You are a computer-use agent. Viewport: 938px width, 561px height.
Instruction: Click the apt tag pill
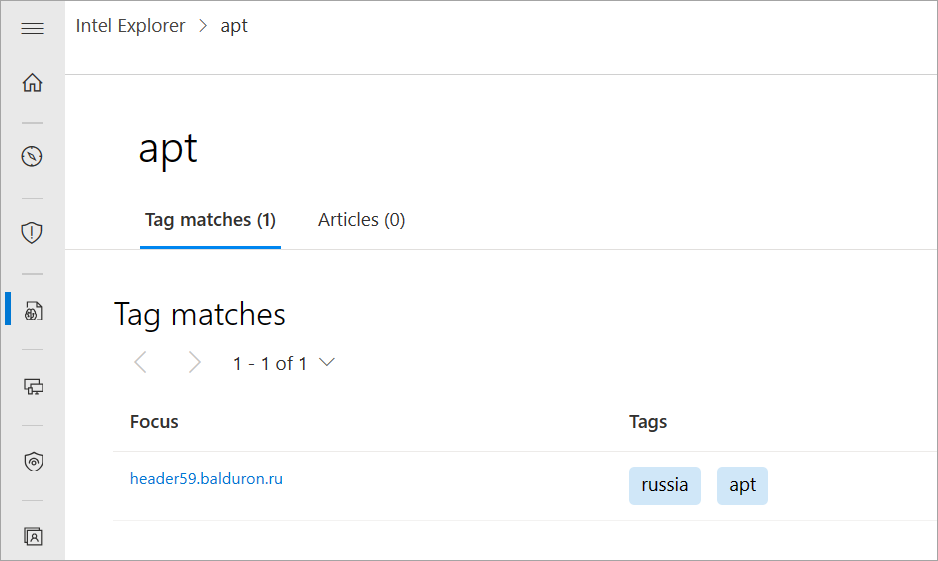[742, 485]
